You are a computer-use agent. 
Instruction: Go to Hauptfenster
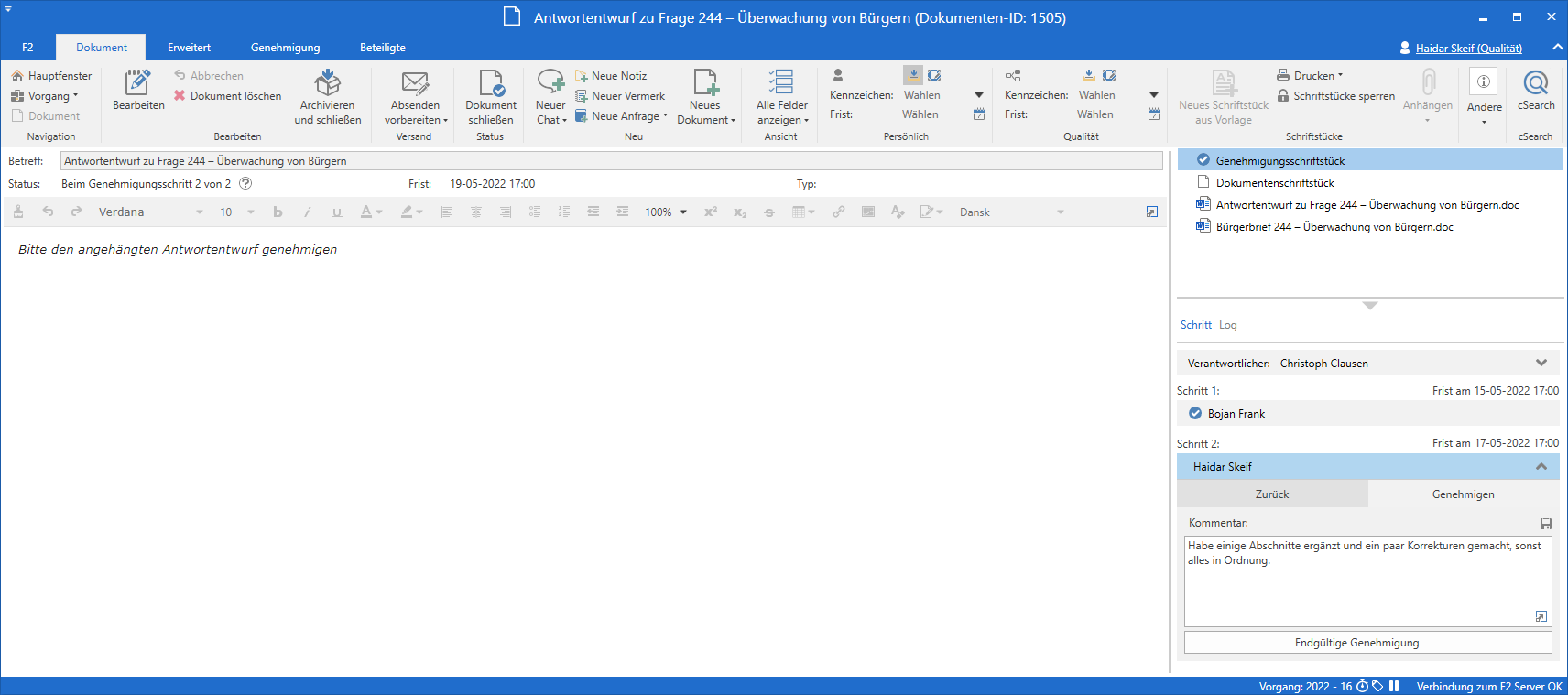click(x=51, y=76)
